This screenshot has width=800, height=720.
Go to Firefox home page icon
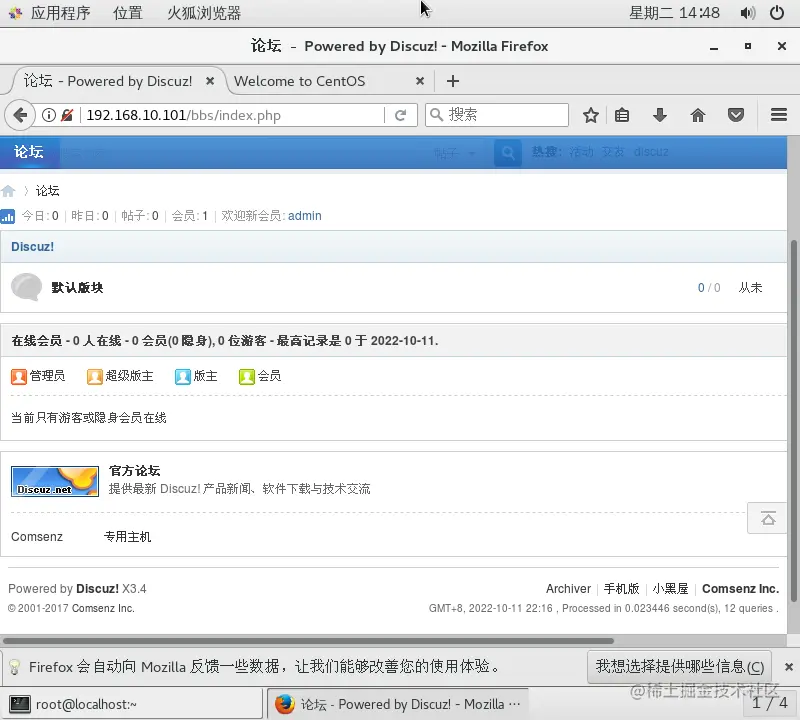click(x=697, y=115)
